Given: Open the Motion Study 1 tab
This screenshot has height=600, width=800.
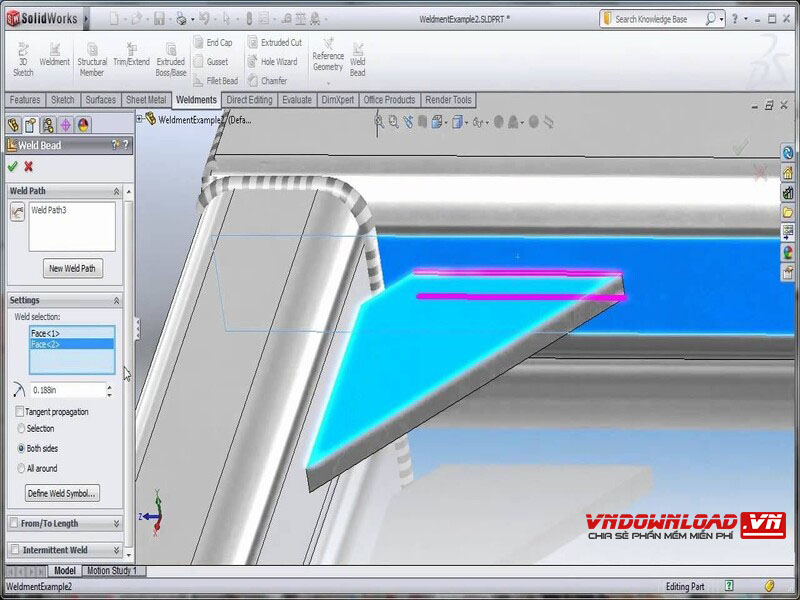Looking at the screenshot, I should click(112, 570).
